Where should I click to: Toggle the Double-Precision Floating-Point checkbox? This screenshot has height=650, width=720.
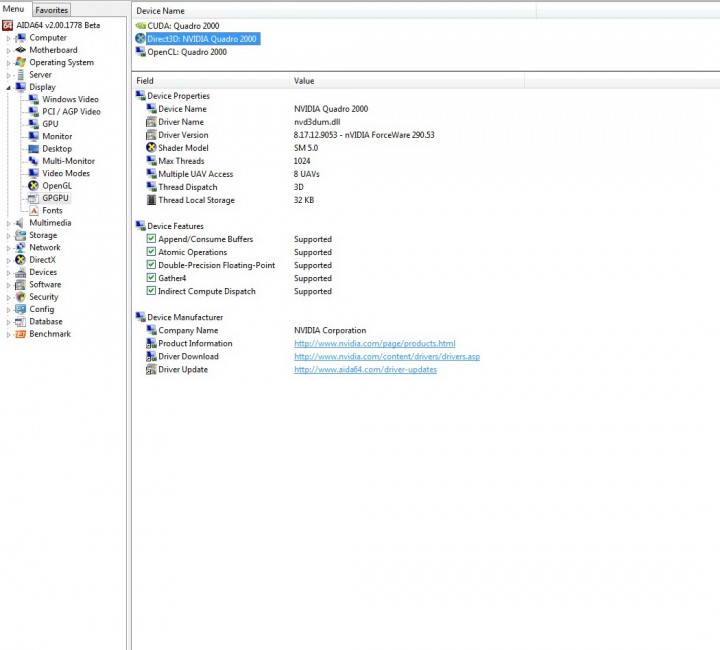(151, 265)
